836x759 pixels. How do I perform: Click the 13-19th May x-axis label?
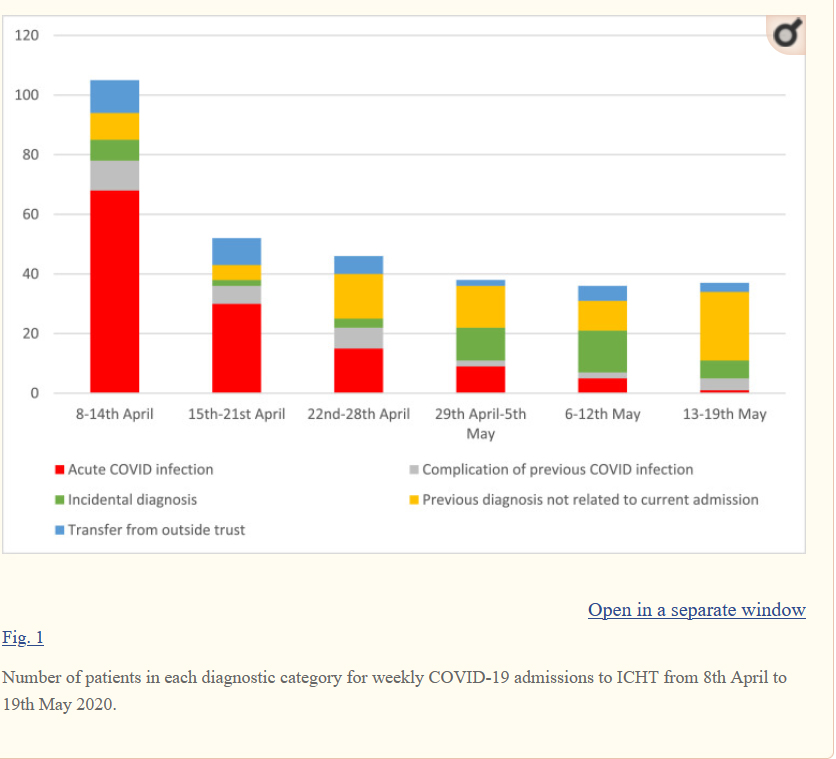tap(724, 414)
